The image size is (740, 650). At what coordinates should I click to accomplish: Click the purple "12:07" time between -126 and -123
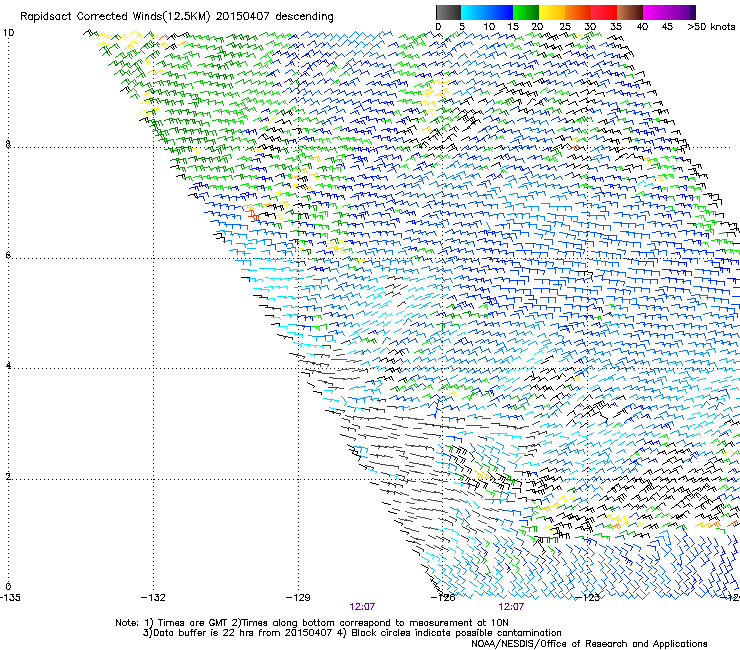[511, 607]
